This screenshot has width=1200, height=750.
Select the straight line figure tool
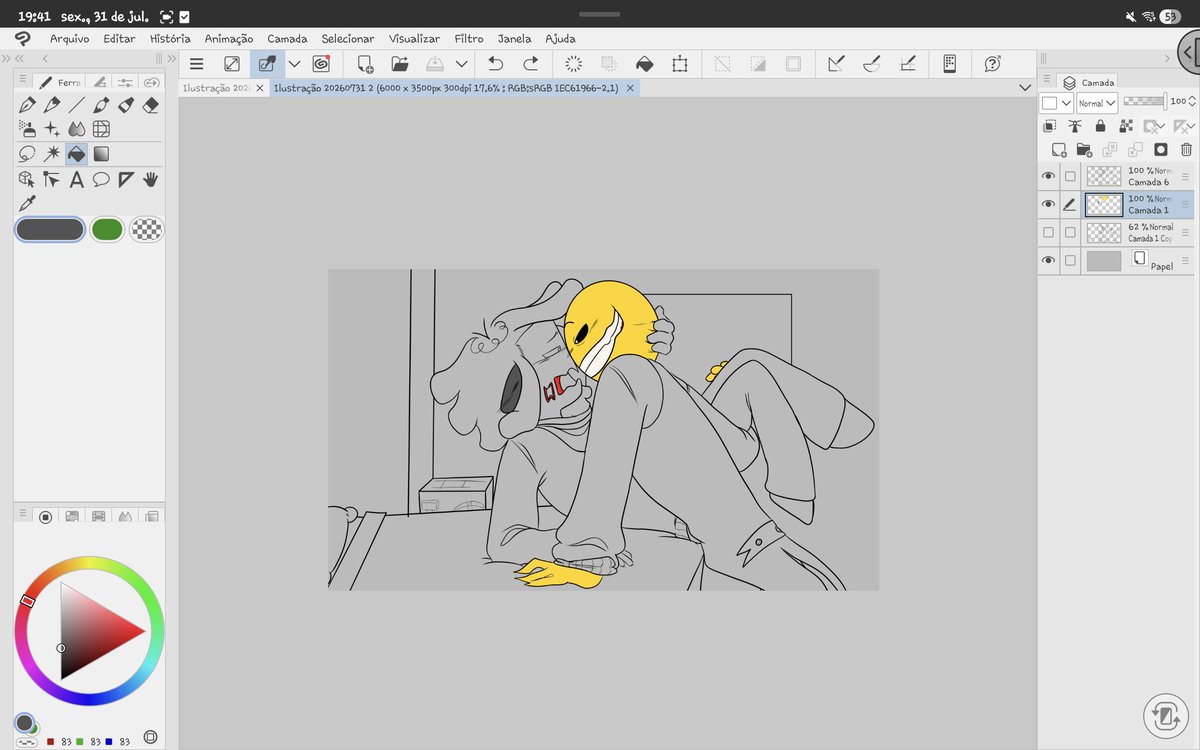click(x=76, y=104)
